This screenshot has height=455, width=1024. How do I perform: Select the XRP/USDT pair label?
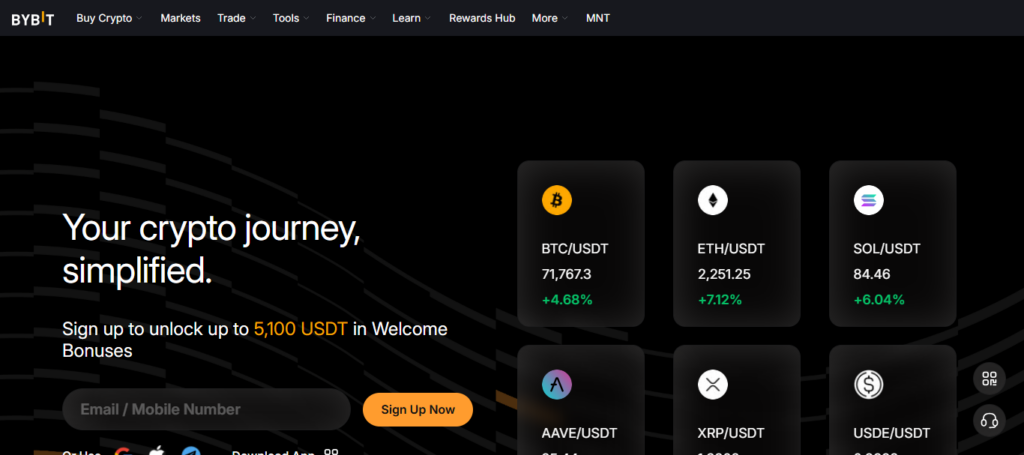[x=731, y=433]
